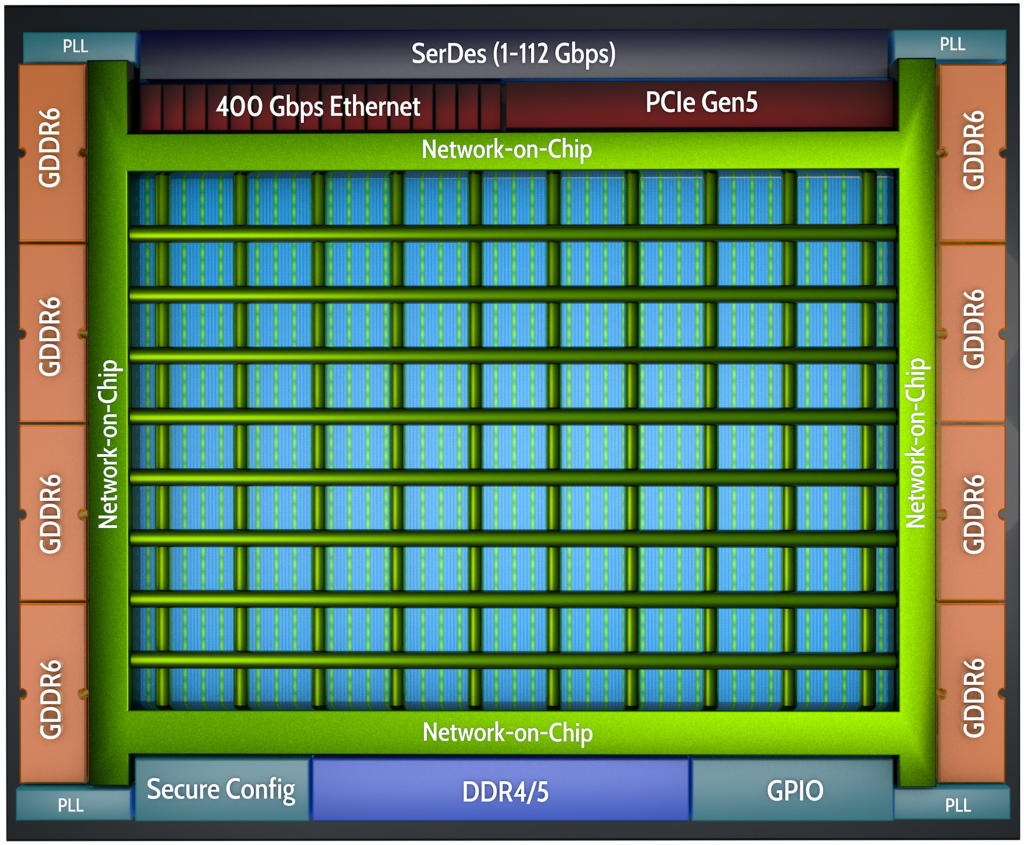Select the vertical Network-on-Chip label on left side
Screen dimensions: 1024x845
click(x=109, y=443)
